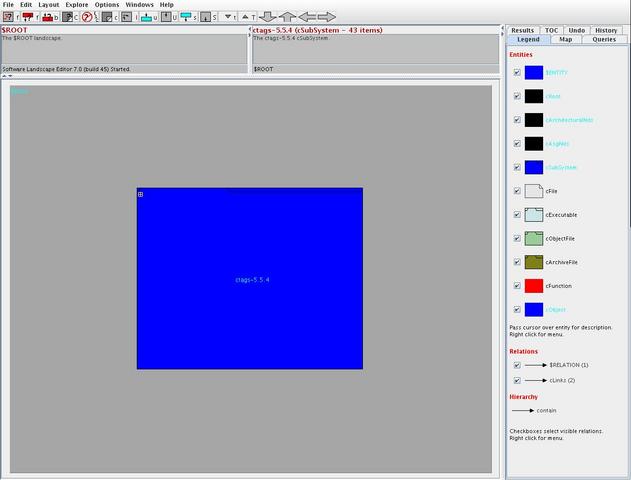This screenshot has width=631, height=480.
Task: Click the blue cObject color swatch
Action: coord(534,310)
